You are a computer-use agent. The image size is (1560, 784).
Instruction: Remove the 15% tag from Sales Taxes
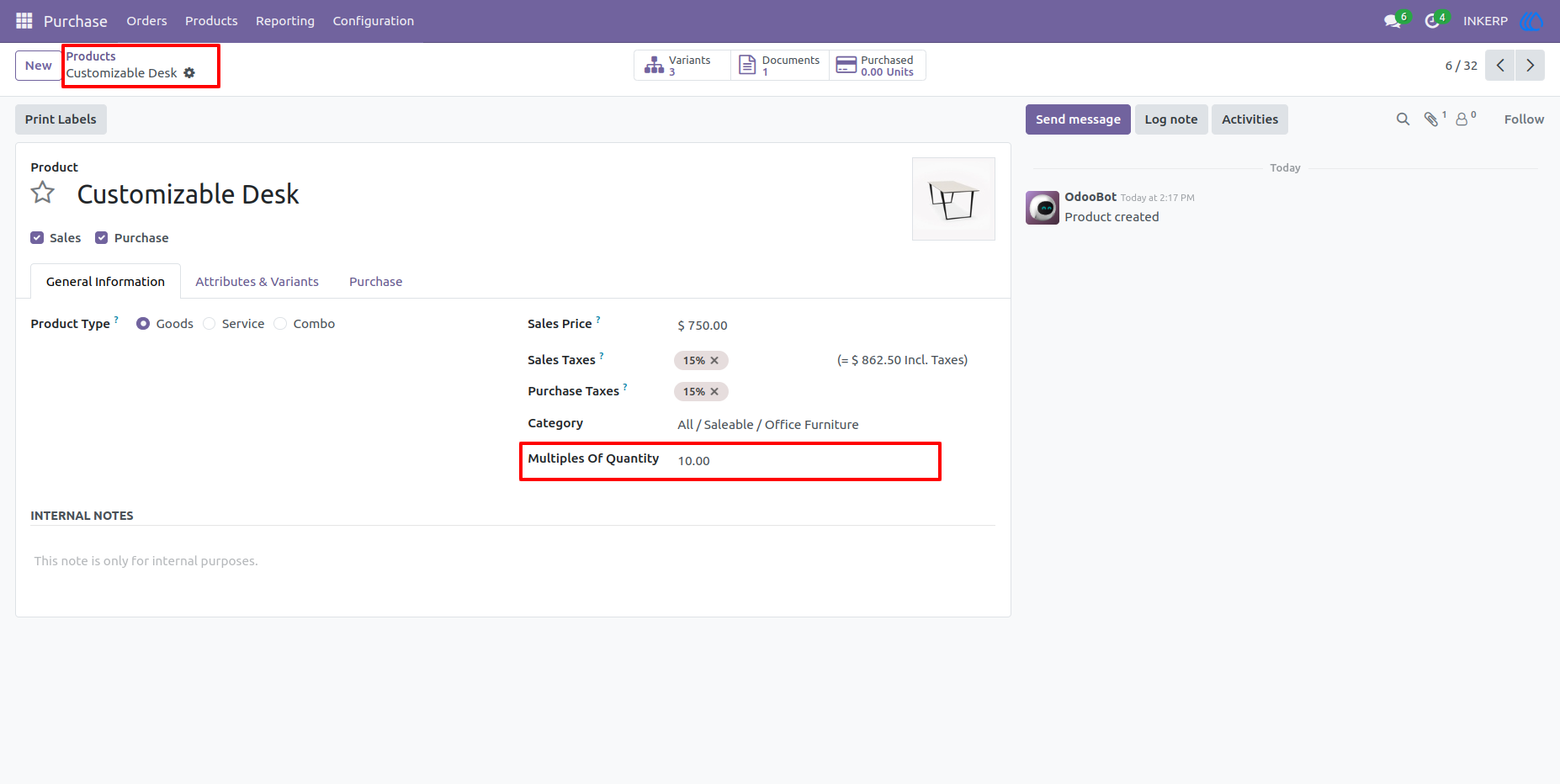pos(714,361)
